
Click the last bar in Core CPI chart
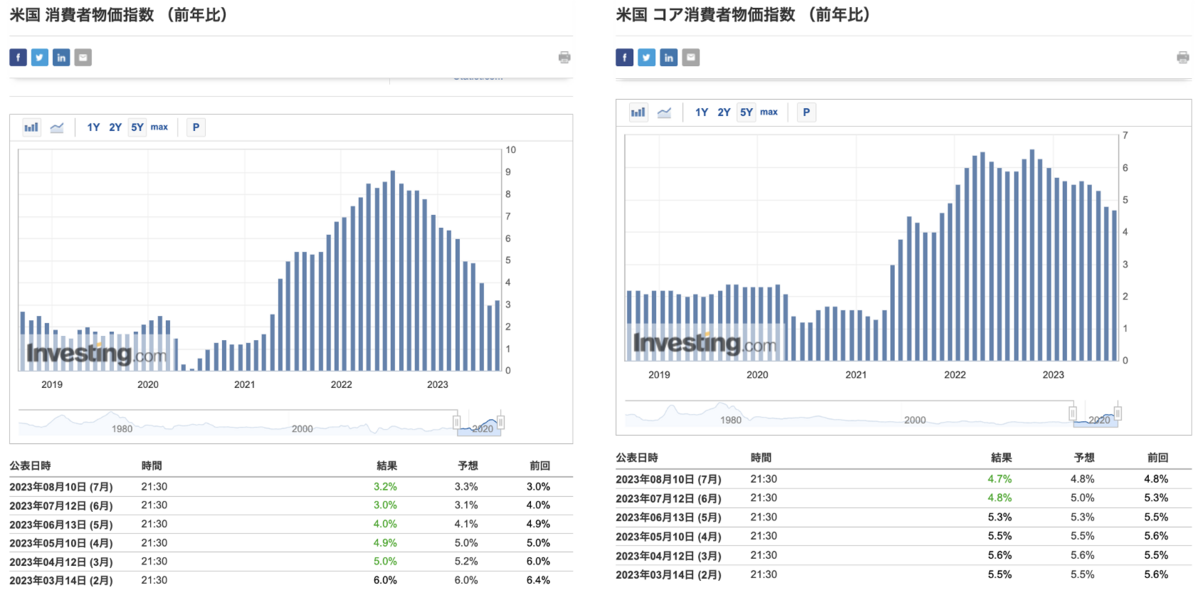(x=1114, y=285)
